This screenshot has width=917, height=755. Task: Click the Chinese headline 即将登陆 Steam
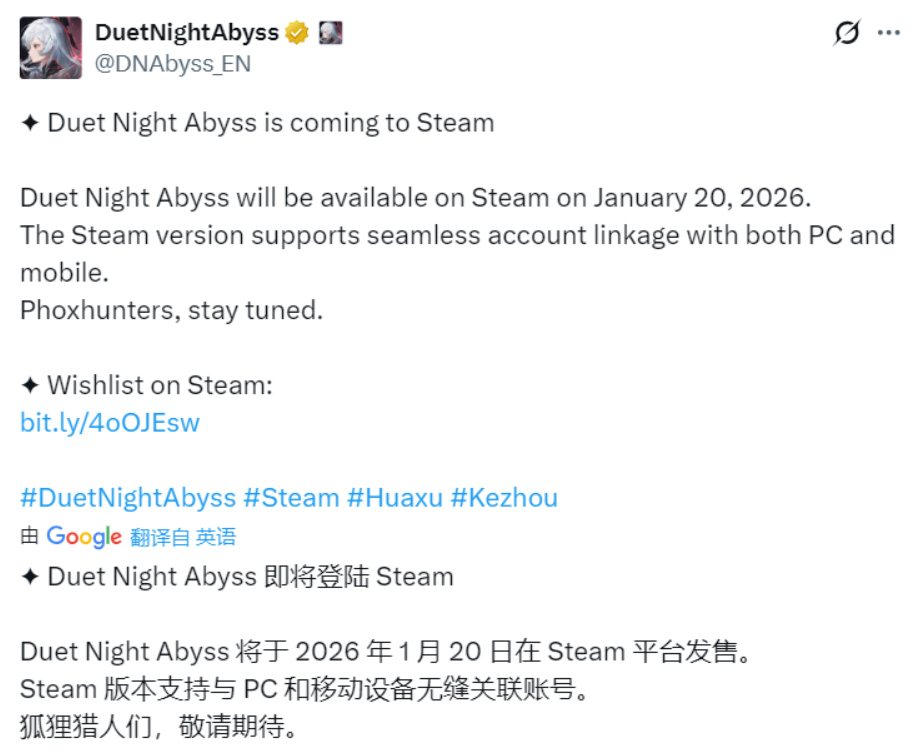click(x=237, y=577)
